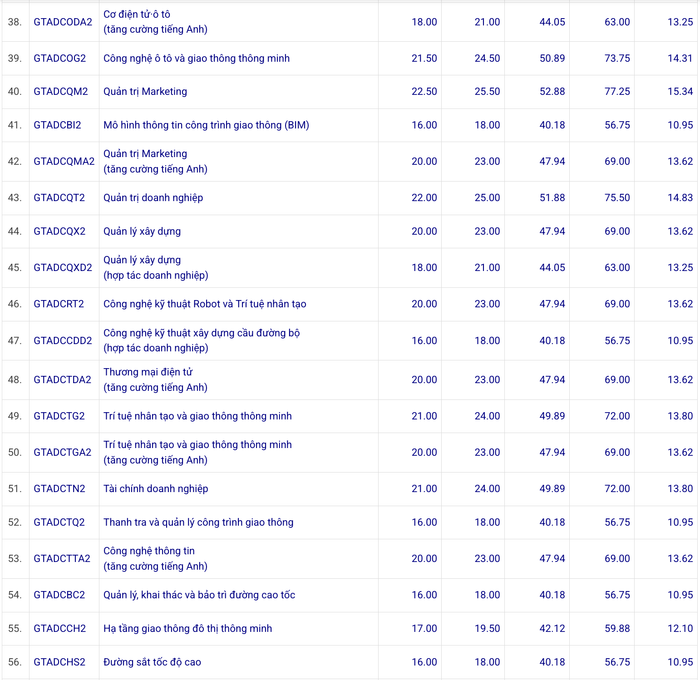700x680 pixels.
Task: Select '(hợp tác doanh nghiệp)' in row 45
Action: (x=156, y=275)
